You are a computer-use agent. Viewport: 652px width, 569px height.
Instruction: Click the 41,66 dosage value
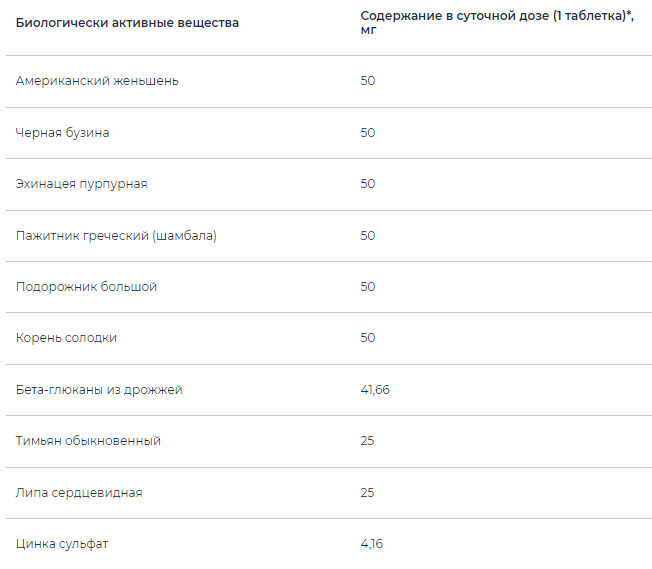point(375,390)
